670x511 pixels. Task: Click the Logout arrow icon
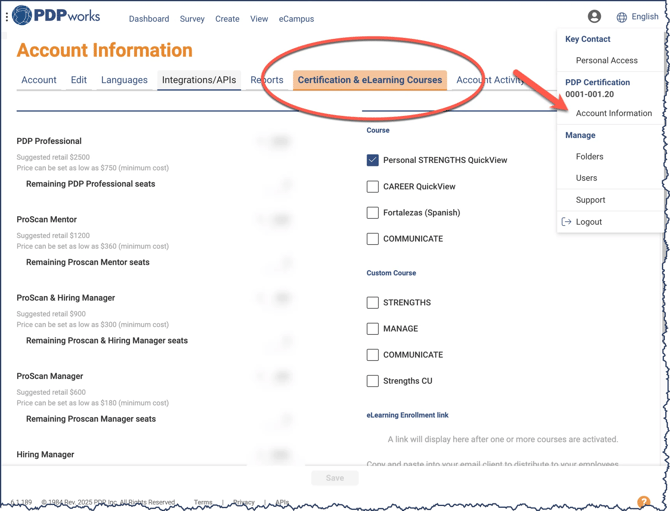point(566,222)
